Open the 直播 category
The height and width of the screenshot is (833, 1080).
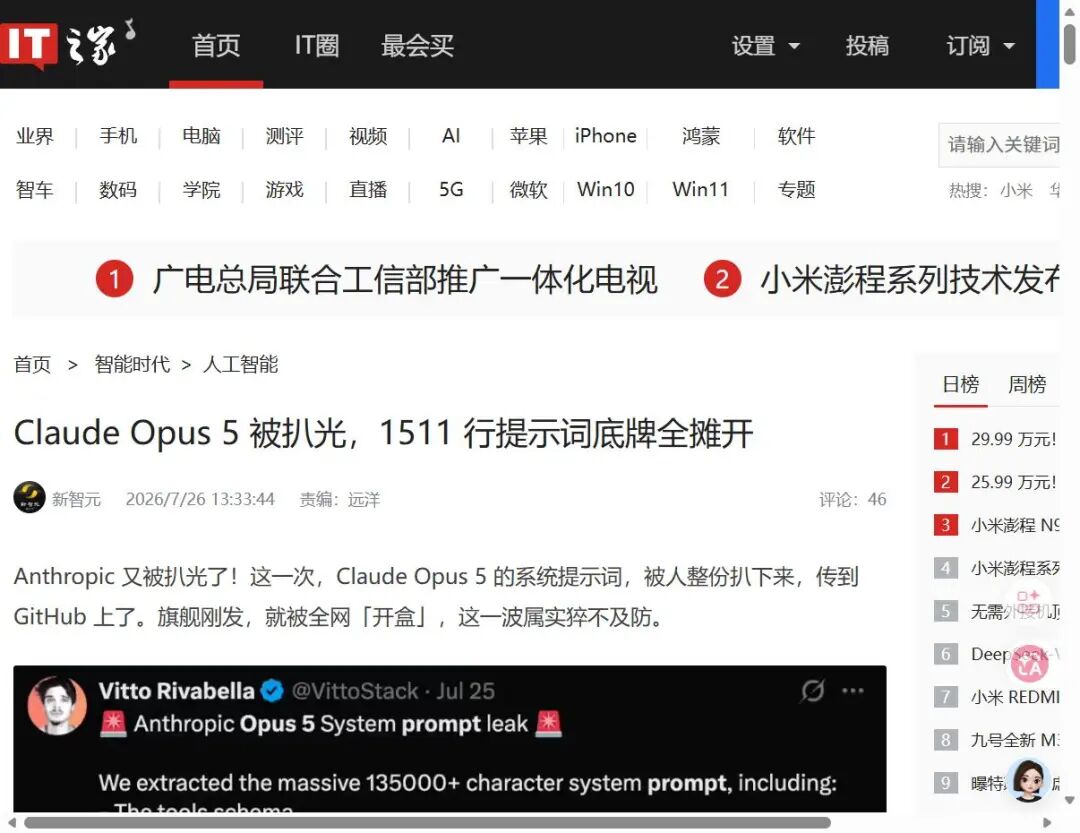[368, 189]
